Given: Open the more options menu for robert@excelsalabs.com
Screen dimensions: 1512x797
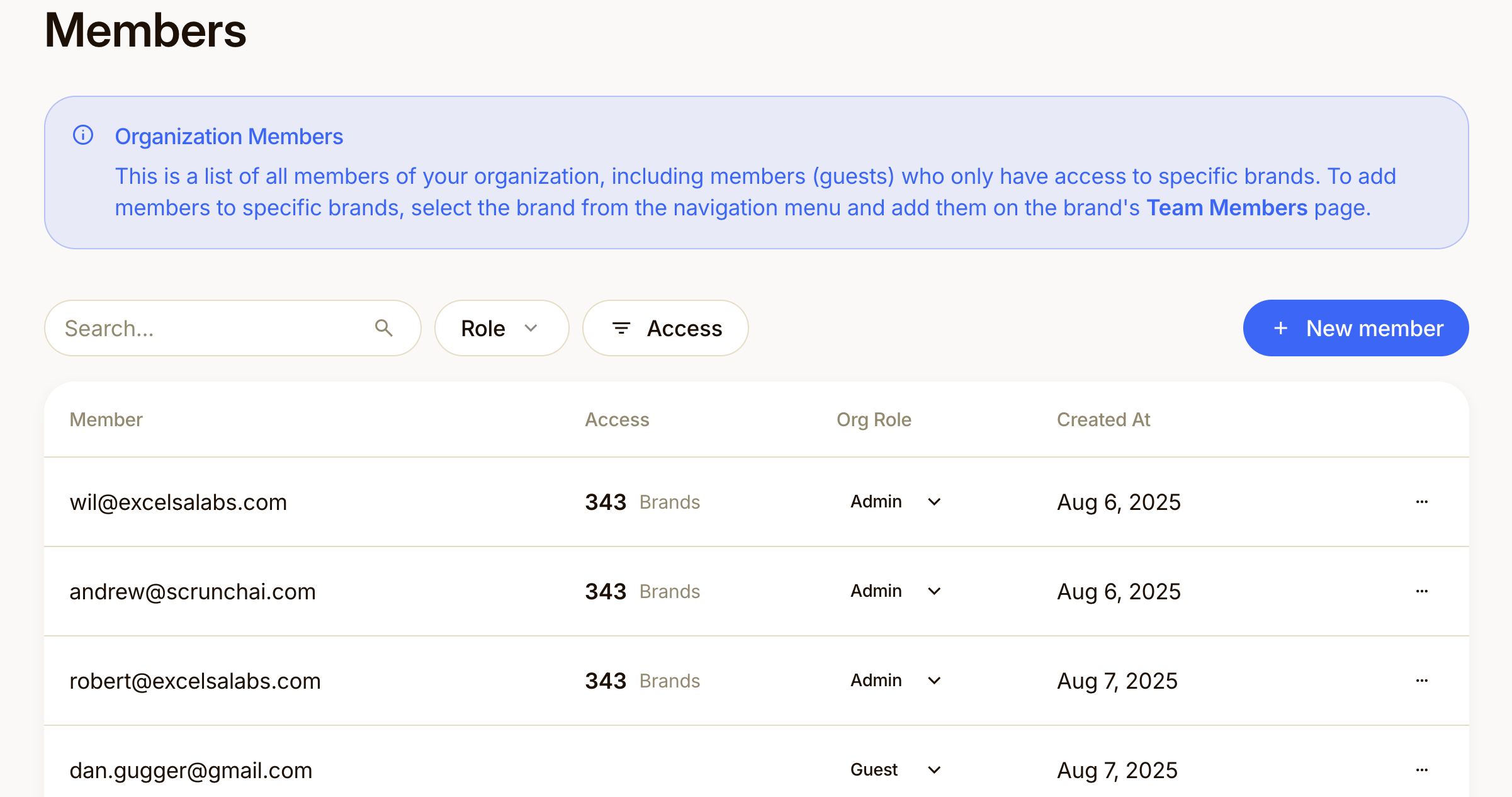Looking at the screenshot, I should [1421, 681].
